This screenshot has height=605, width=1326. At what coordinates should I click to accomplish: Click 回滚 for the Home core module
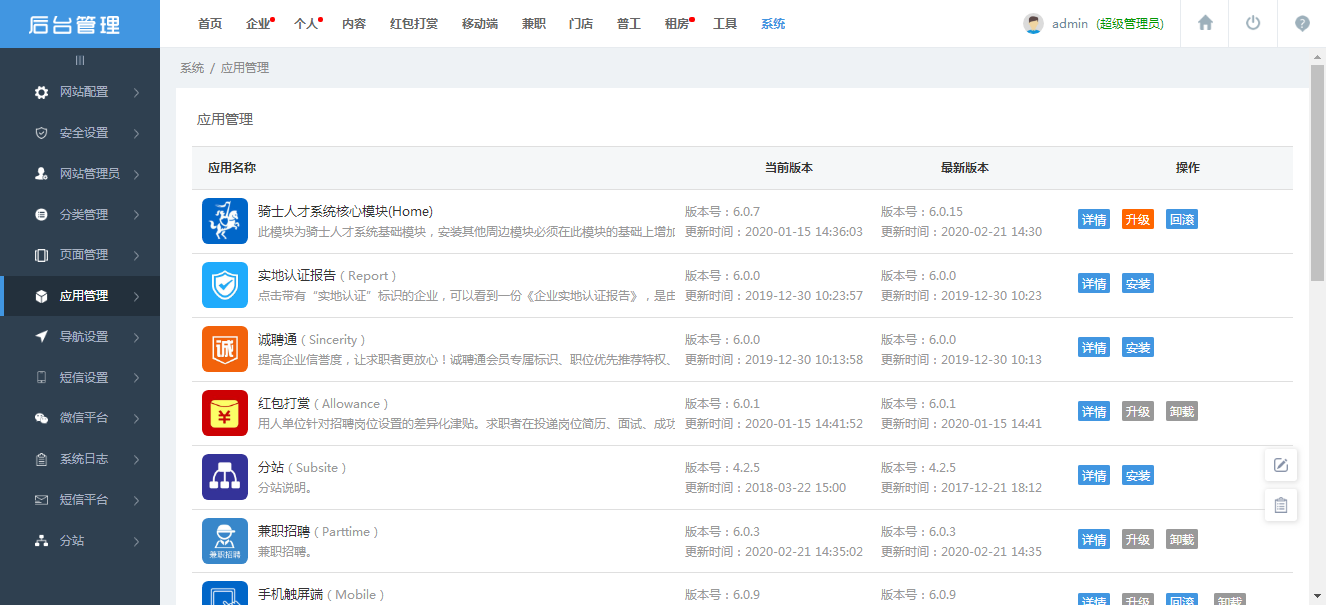(x=1182, y=220)
